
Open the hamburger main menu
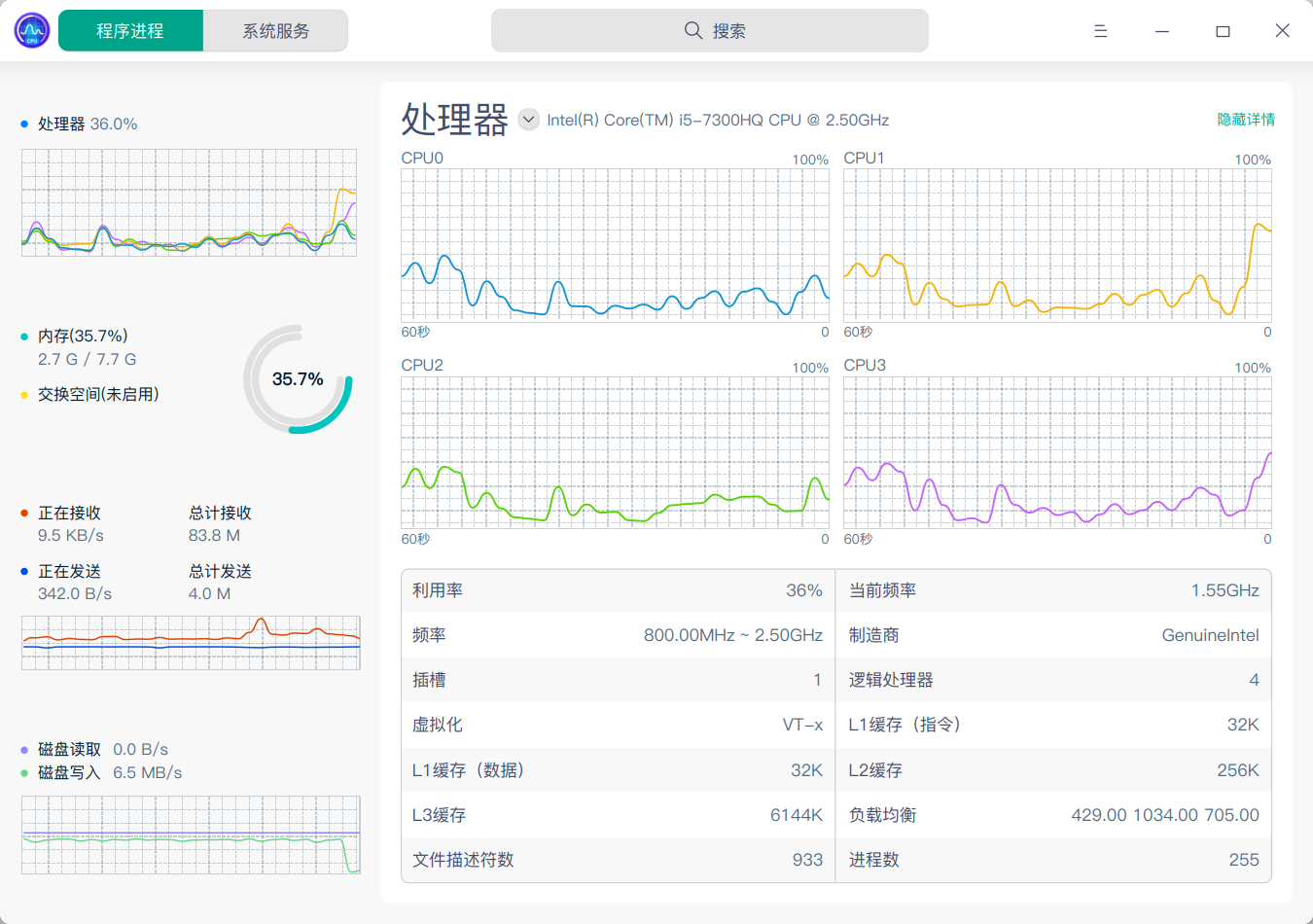pos(1100,31)
